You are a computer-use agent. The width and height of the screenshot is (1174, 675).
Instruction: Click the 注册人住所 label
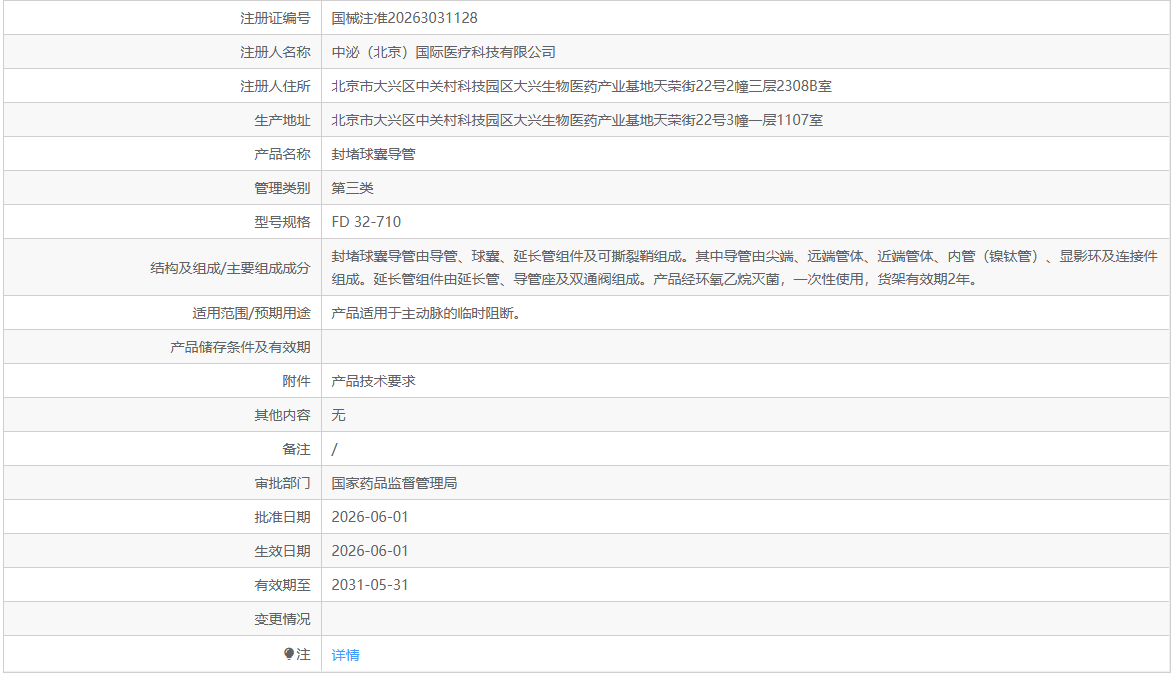pyautogui.click(x=275, y=86)
